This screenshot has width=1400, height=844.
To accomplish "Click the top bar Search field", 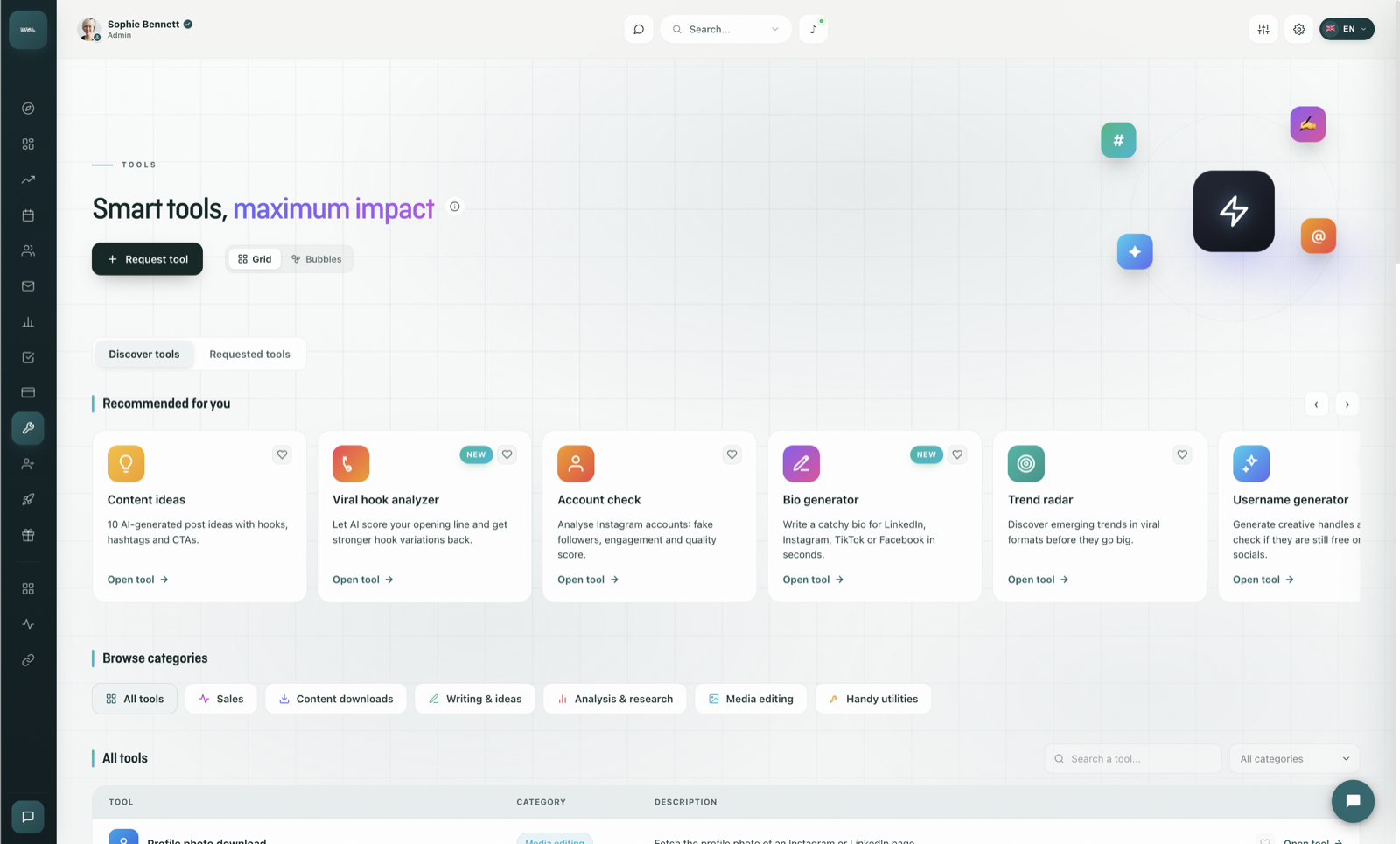I will click(725, 29).
